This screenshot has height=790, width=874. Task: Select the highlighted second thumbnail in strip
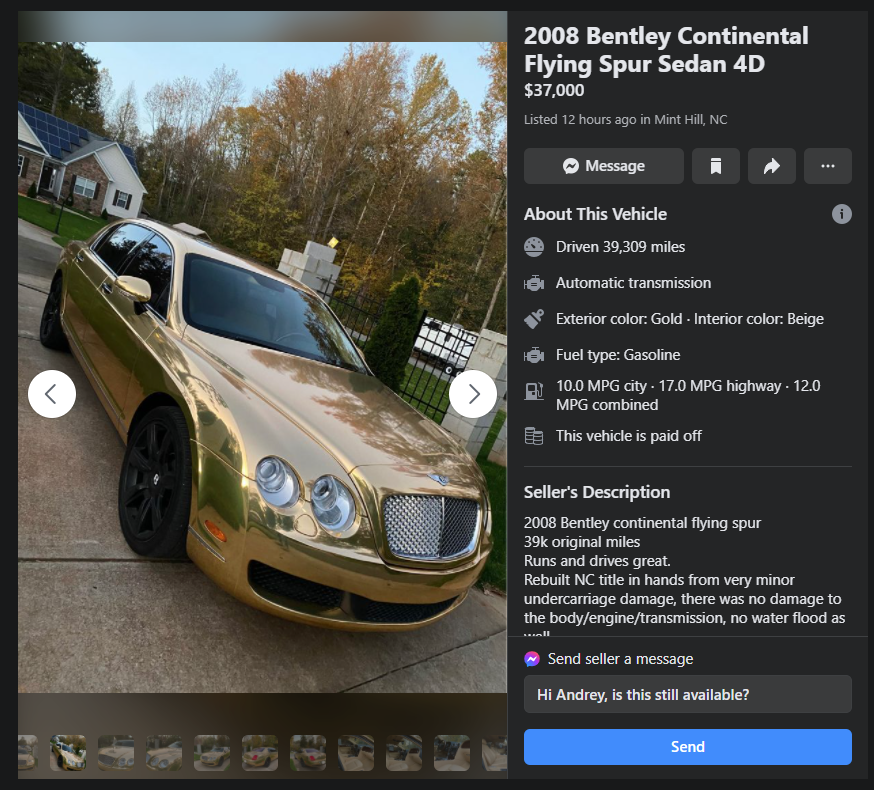point(68,753)
